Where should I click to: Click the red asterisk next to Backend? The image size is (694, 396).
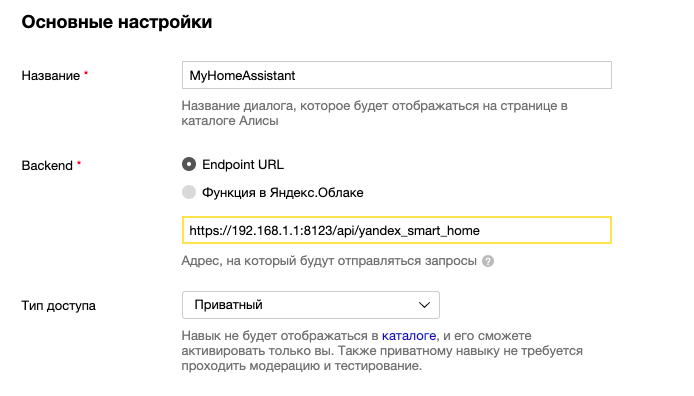point(79,163)
